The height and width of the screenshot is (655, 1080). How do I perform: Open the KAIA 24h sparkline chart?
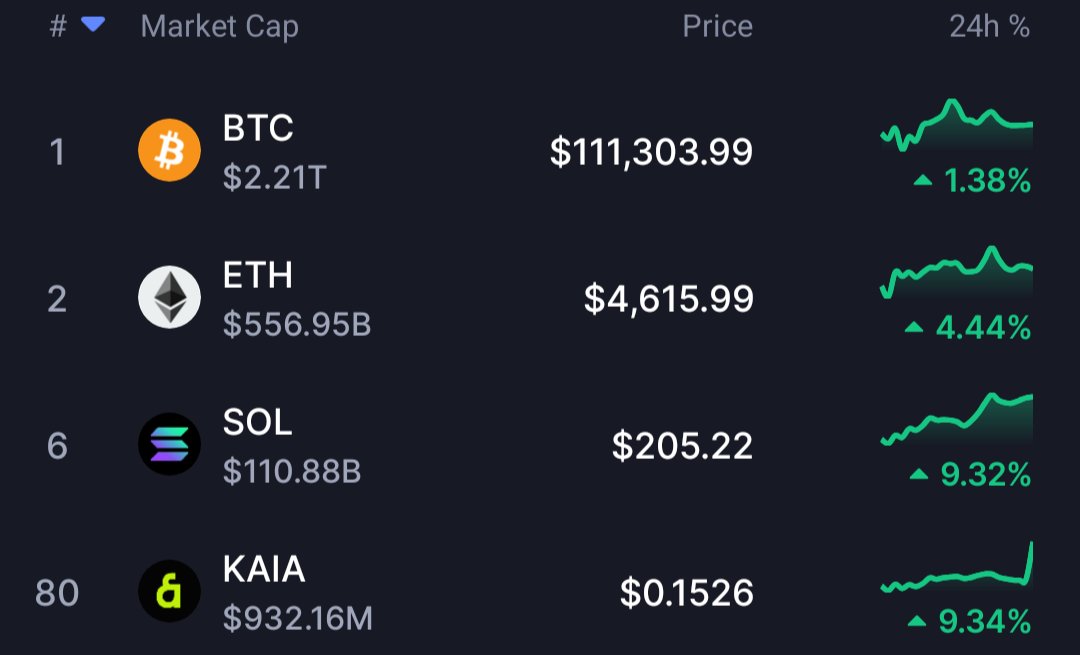coord(957,568)
